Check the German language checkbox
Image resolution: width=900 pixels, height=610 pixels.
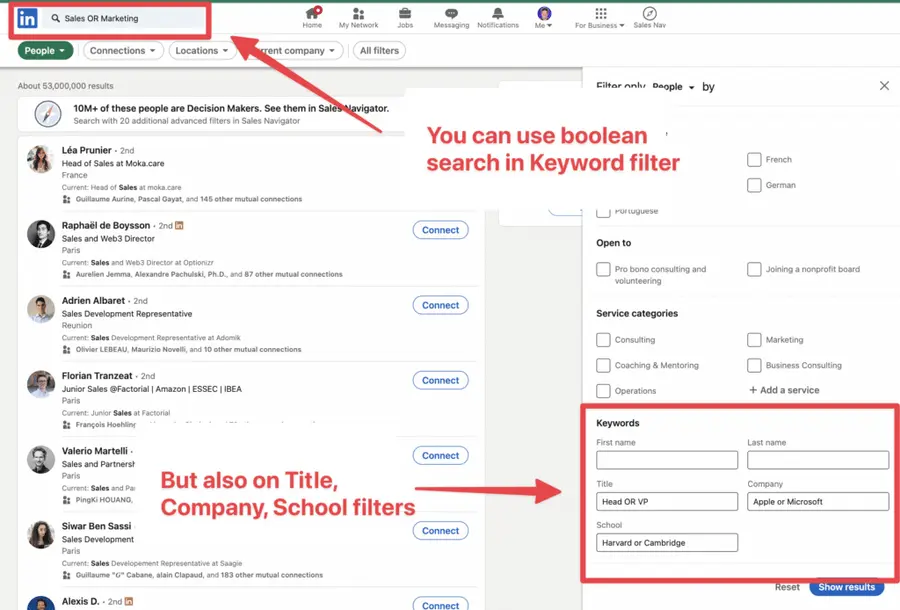pos(754,185)
